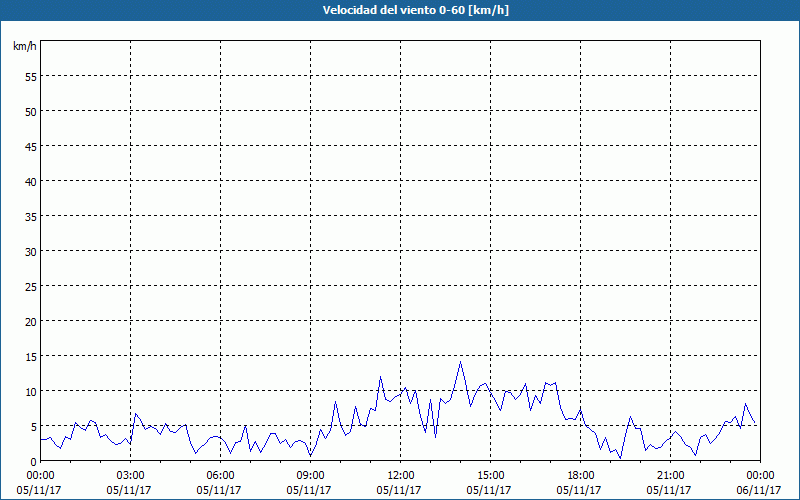Image resolution: width=800 pixels, height=500 pixels.
Task: Select the '18:00' time axis label
Action: (x=581, y=476)
